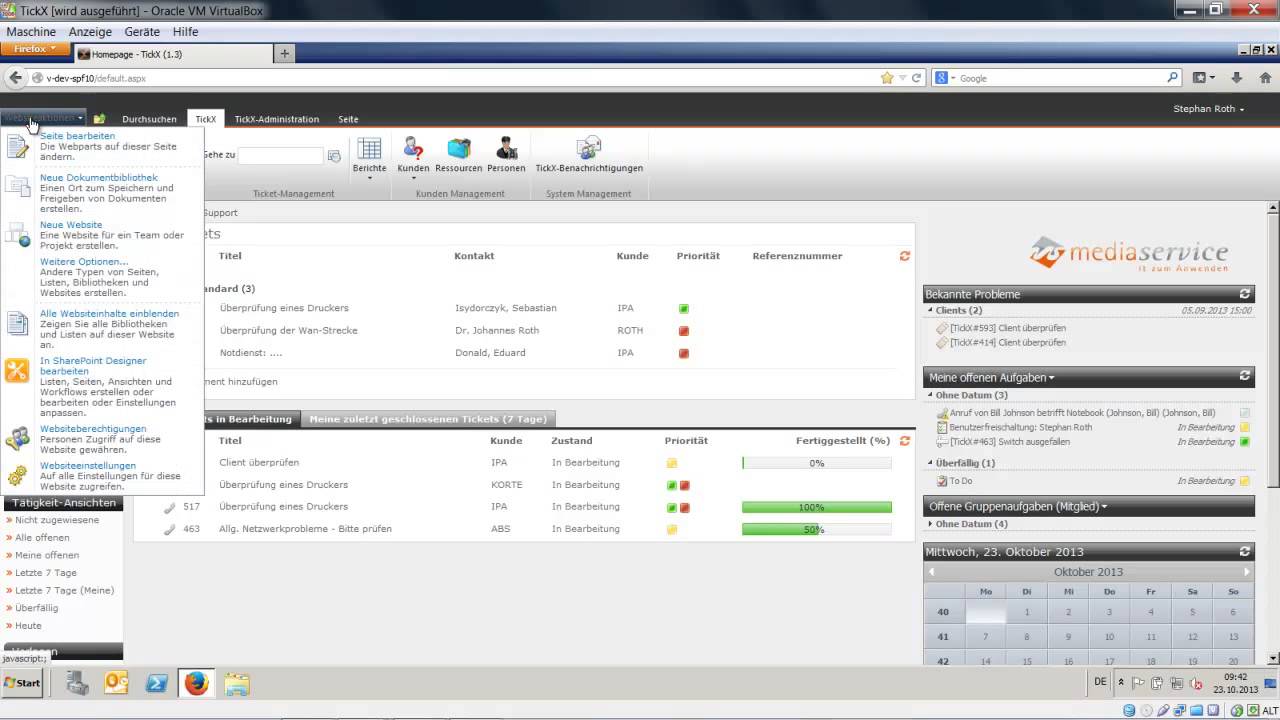Open the [TickX#593] Client überprüfen problem

pyautogui.click(x=1007, y=328)
